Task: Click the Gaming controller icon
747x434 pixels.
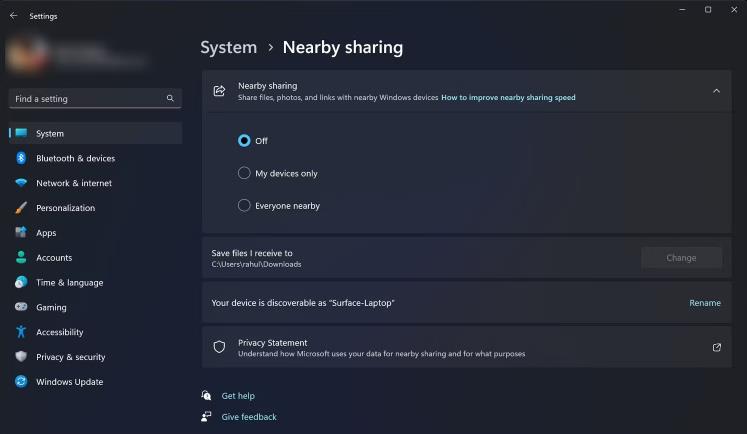Action: pos(21,307)
